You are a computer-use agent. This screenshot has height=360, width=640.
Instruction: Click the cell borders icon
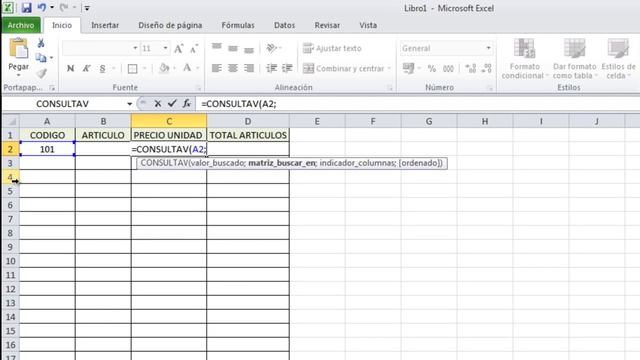132,69
